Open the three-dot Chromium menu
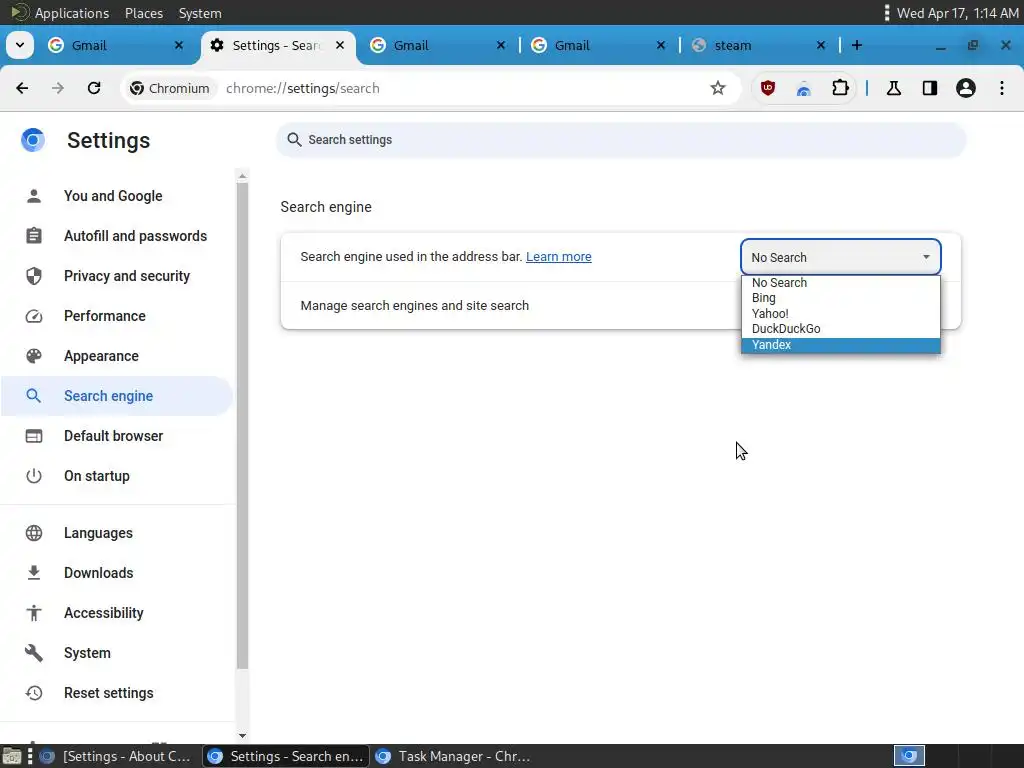 pos(1002,88)
